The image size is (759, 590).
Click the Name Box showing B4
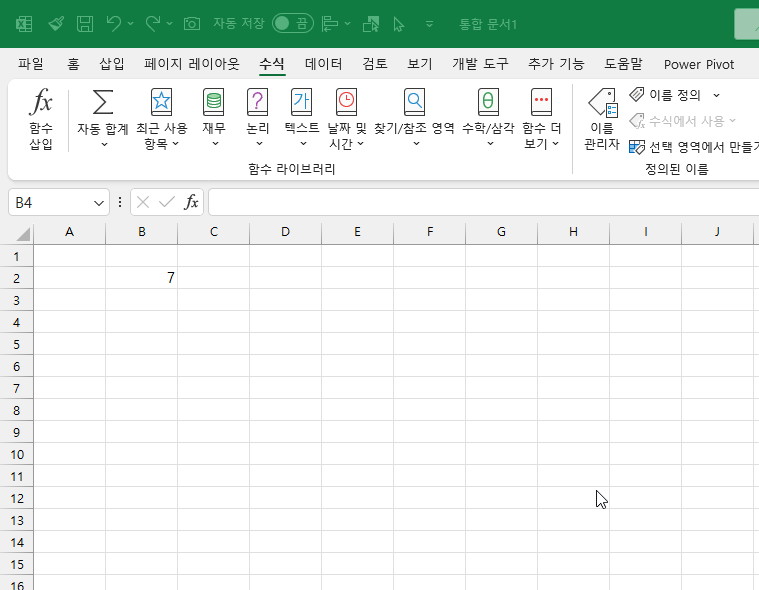coord(51,202)
